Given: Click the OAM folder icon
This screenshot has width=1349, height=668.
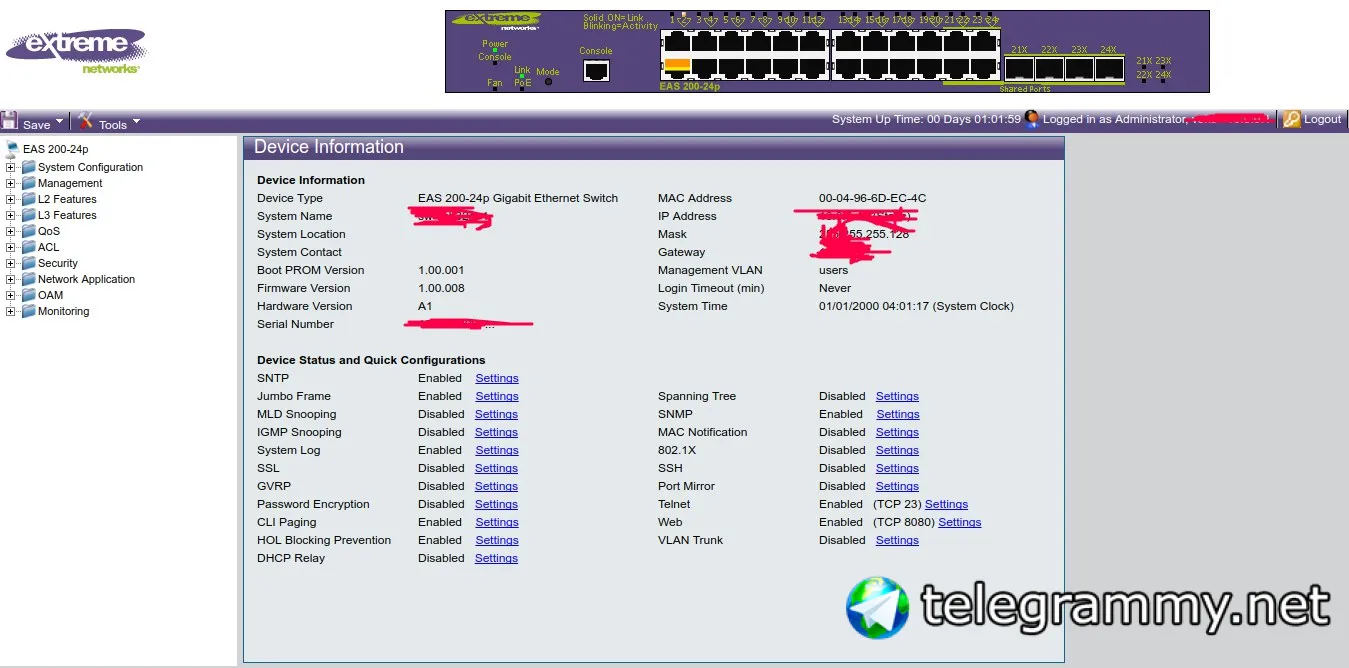Looking at the screenshot, I should click(x=28, y=295).
